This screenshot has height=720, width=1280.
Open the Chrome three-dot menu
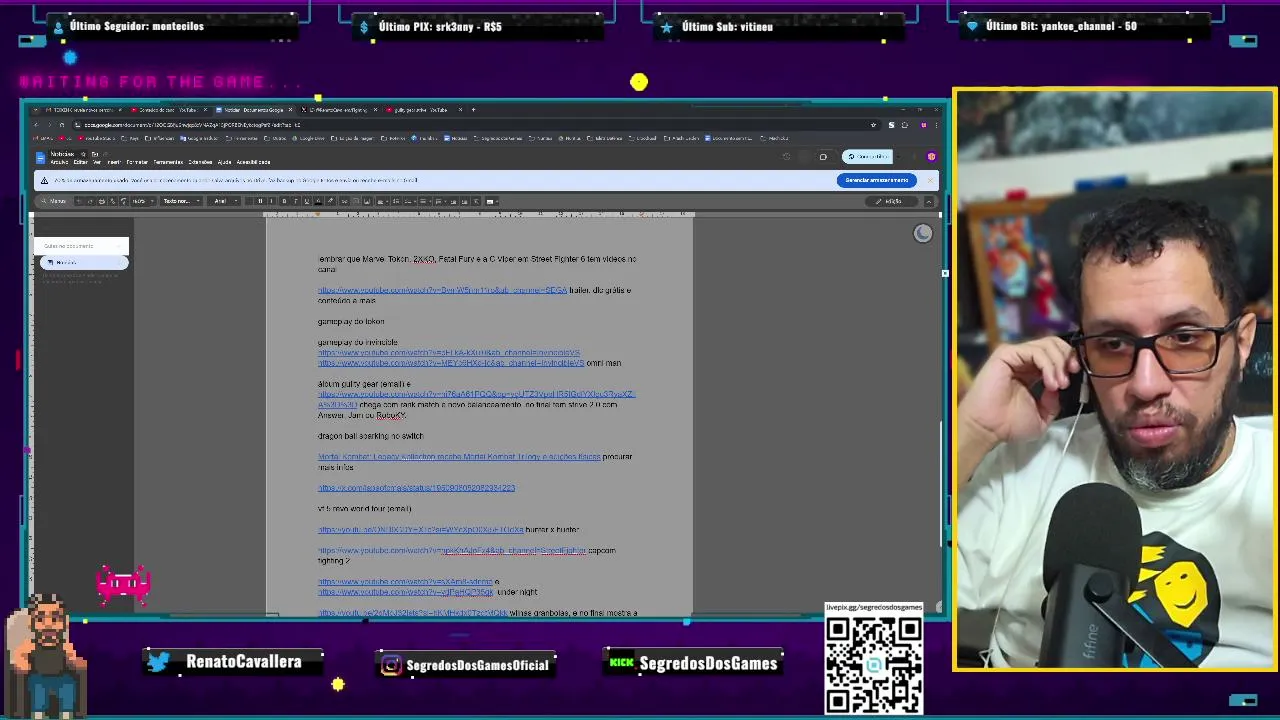click(x=937, y=125)
